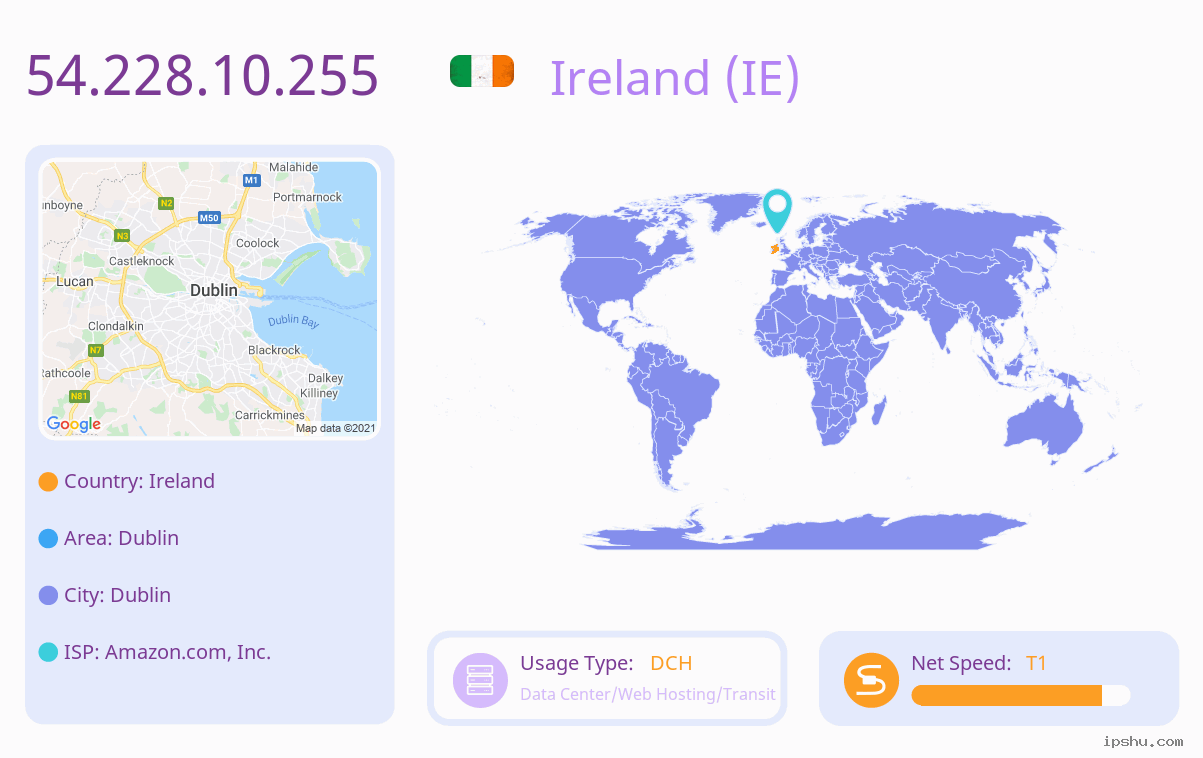Click the M50 road badge on map
1203x758 pixels.
[209, 217]
